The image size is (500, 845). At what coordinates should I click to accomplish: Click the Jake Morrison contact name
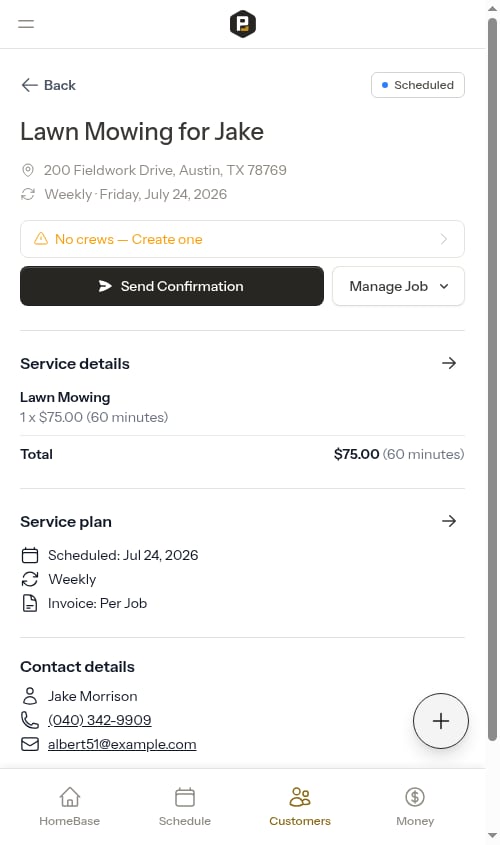tap(93, 696)
